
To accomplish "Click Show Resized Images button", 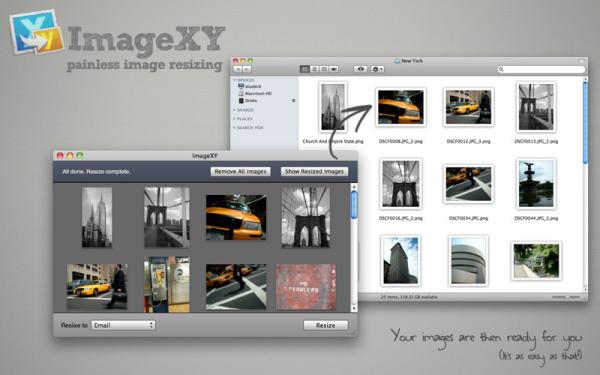I will tap(314, 171).
